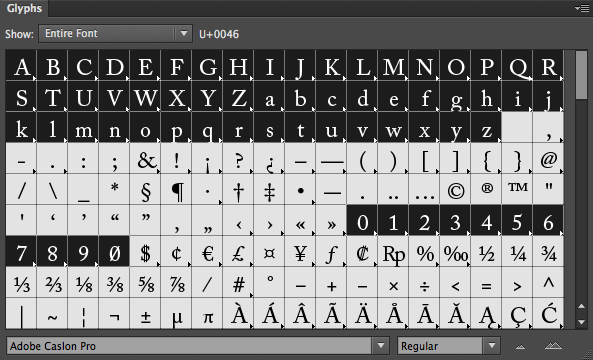Viewport: 593px width, 360px height.
Task: Zoom in glyph view with large mountains icon
Action: click(x=553, y=345)
